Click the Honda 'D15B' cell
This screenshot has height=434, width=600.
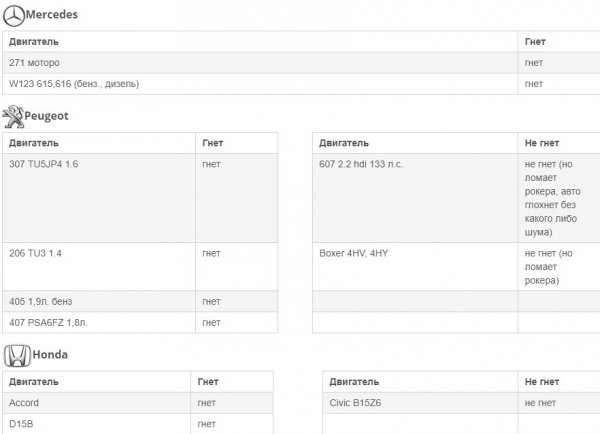96,424
